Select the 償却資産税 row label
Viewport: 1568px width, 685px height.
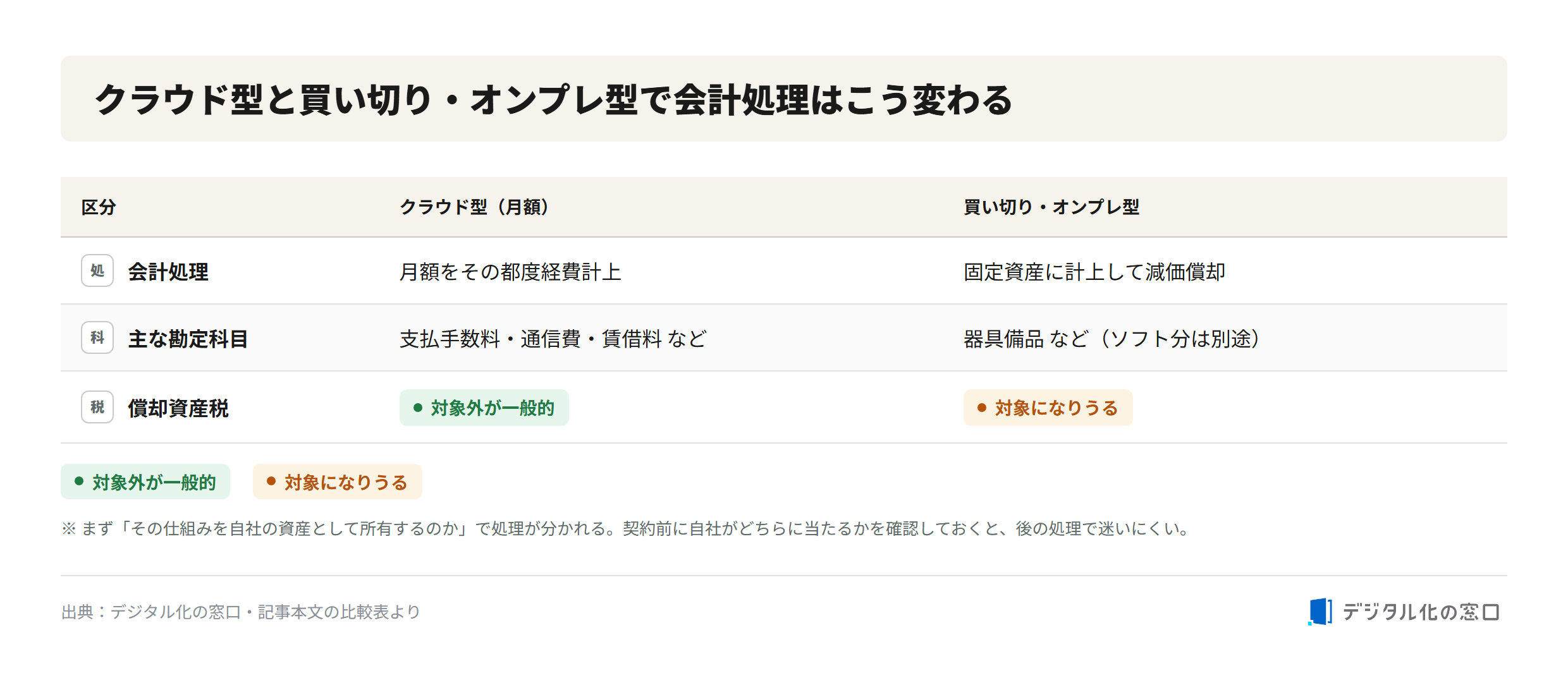coord(178,408)
